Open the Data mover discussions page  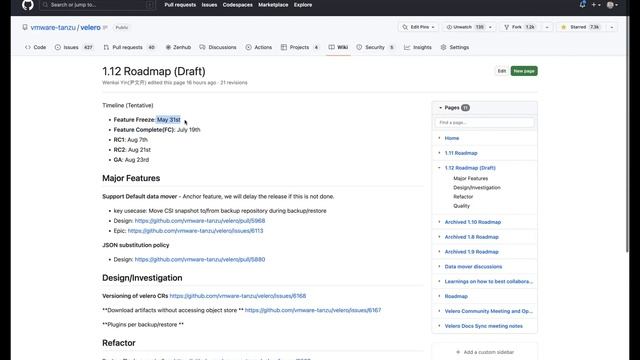tap(473, 267)
